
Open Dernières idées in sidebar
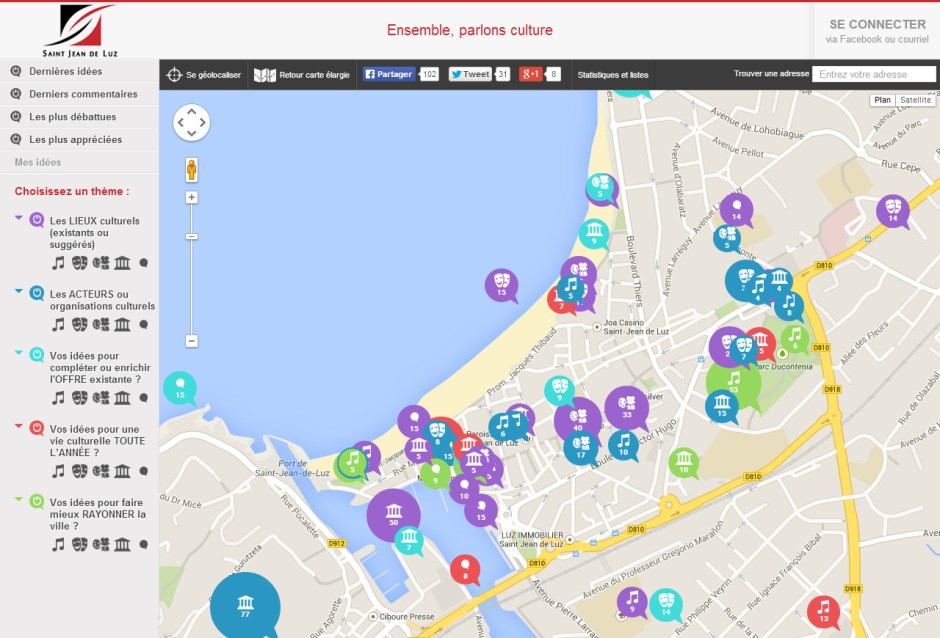(65, 71)
